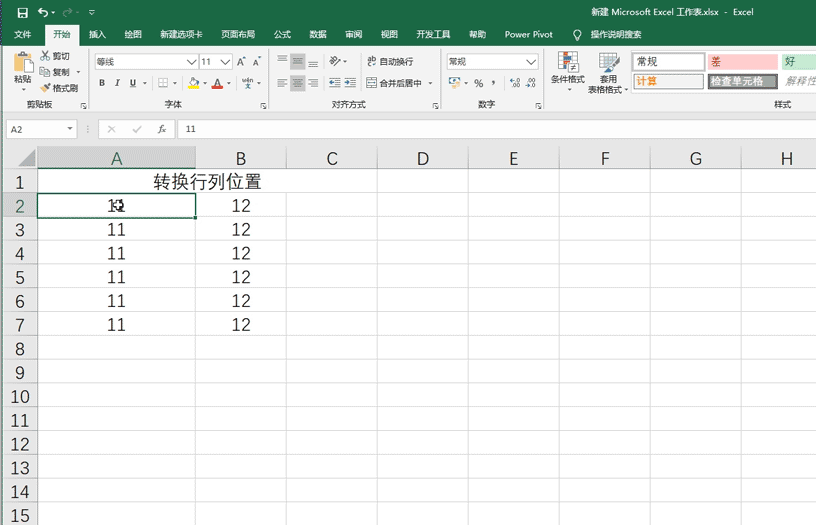Image resolution: width=816 pixels, height=525 pixels.
Task: Switch to the 插入 tab
Action: (x=97, y=34)
